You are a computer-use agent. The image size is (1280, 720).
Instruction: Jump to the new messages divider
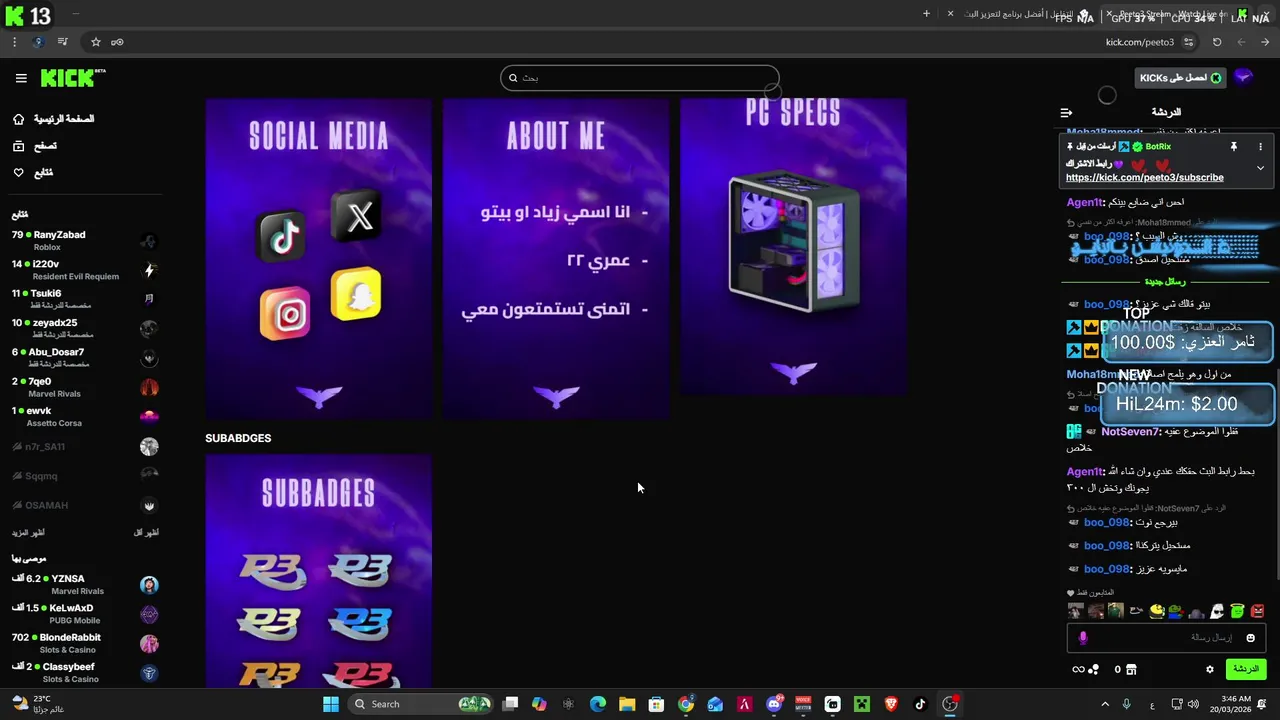[x=1165, y=282]
